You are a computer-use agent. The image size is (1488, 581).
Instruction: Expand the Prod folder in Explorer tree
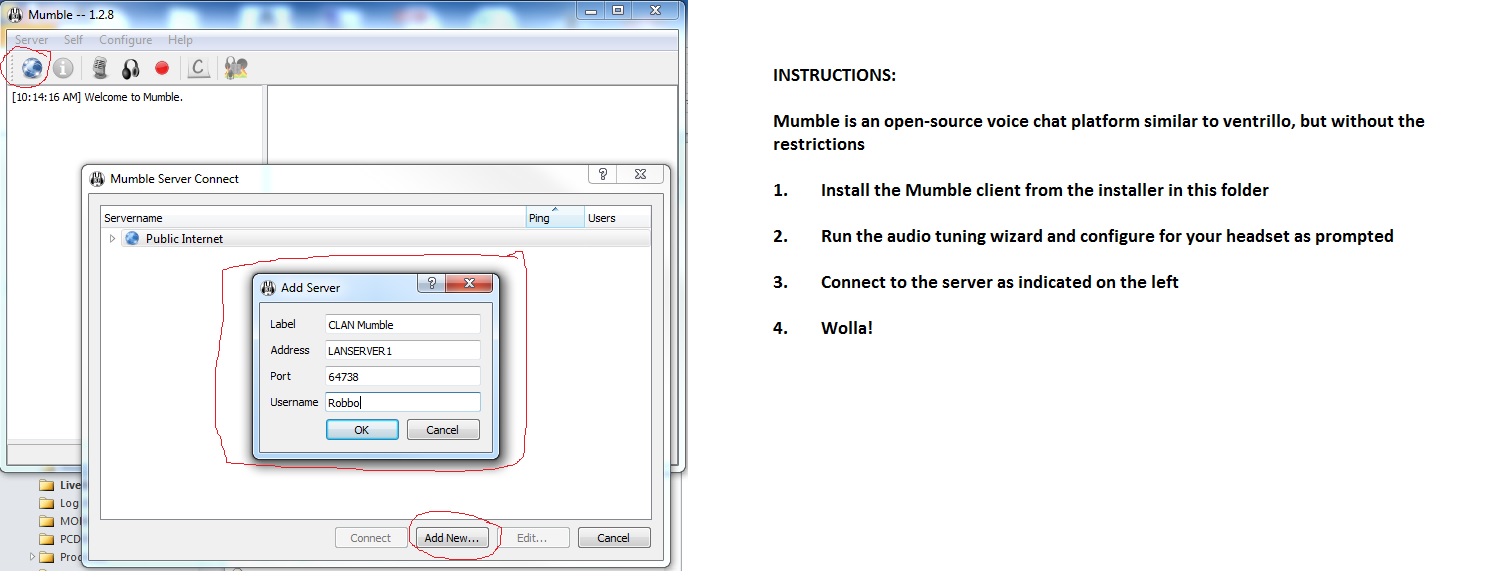(32, 557)
